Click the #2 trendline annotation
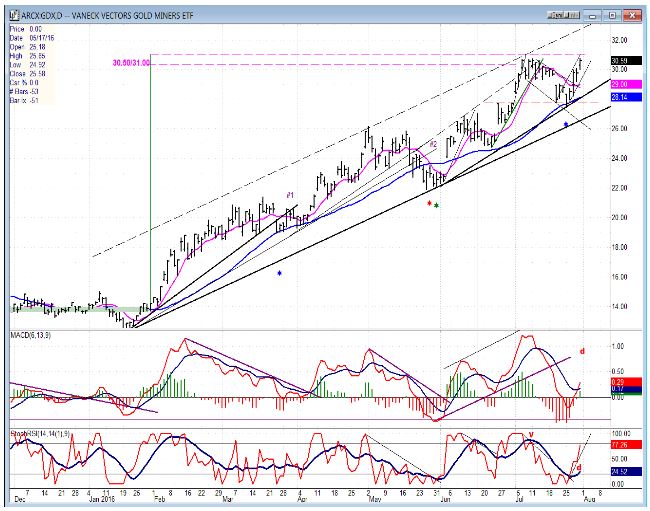Viewport: 650px width, 511px height. (433, 144)
